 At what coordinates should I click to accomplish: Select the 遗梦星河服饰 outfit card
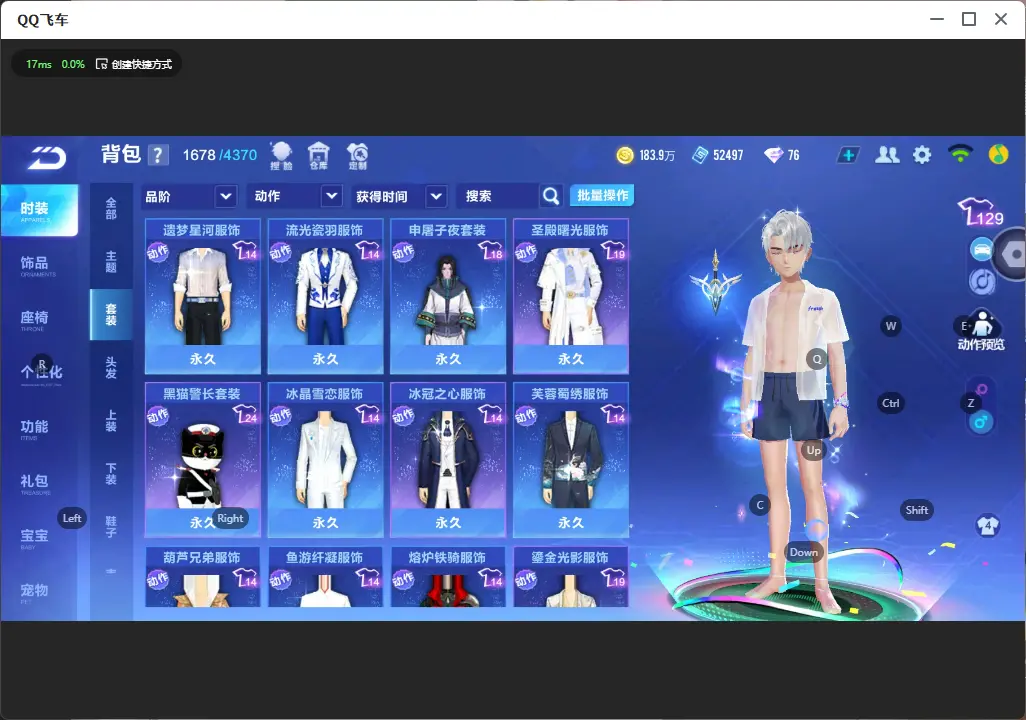(203, 296)
